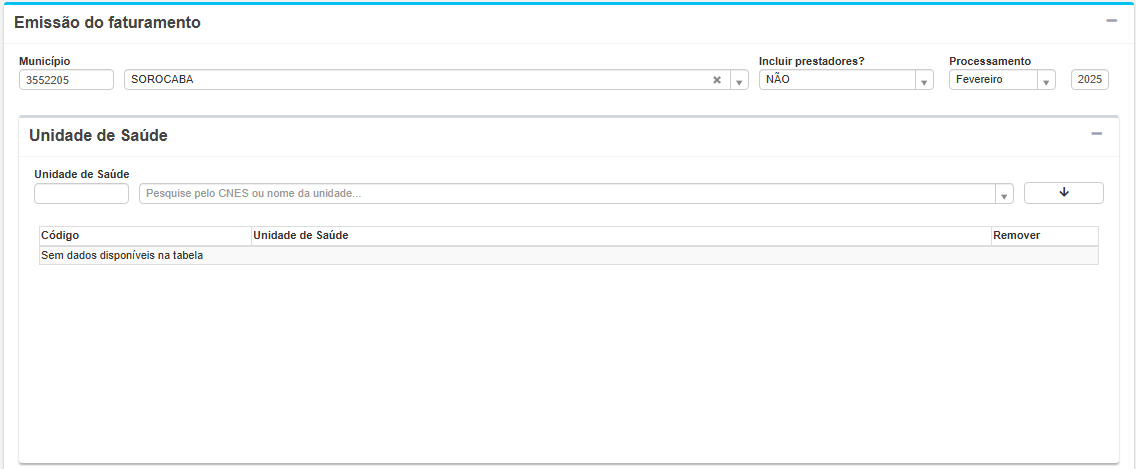The image size is (1136, 469).
Task: Open the SOROCABA município dropdown arrow
Action: (739, 81)
